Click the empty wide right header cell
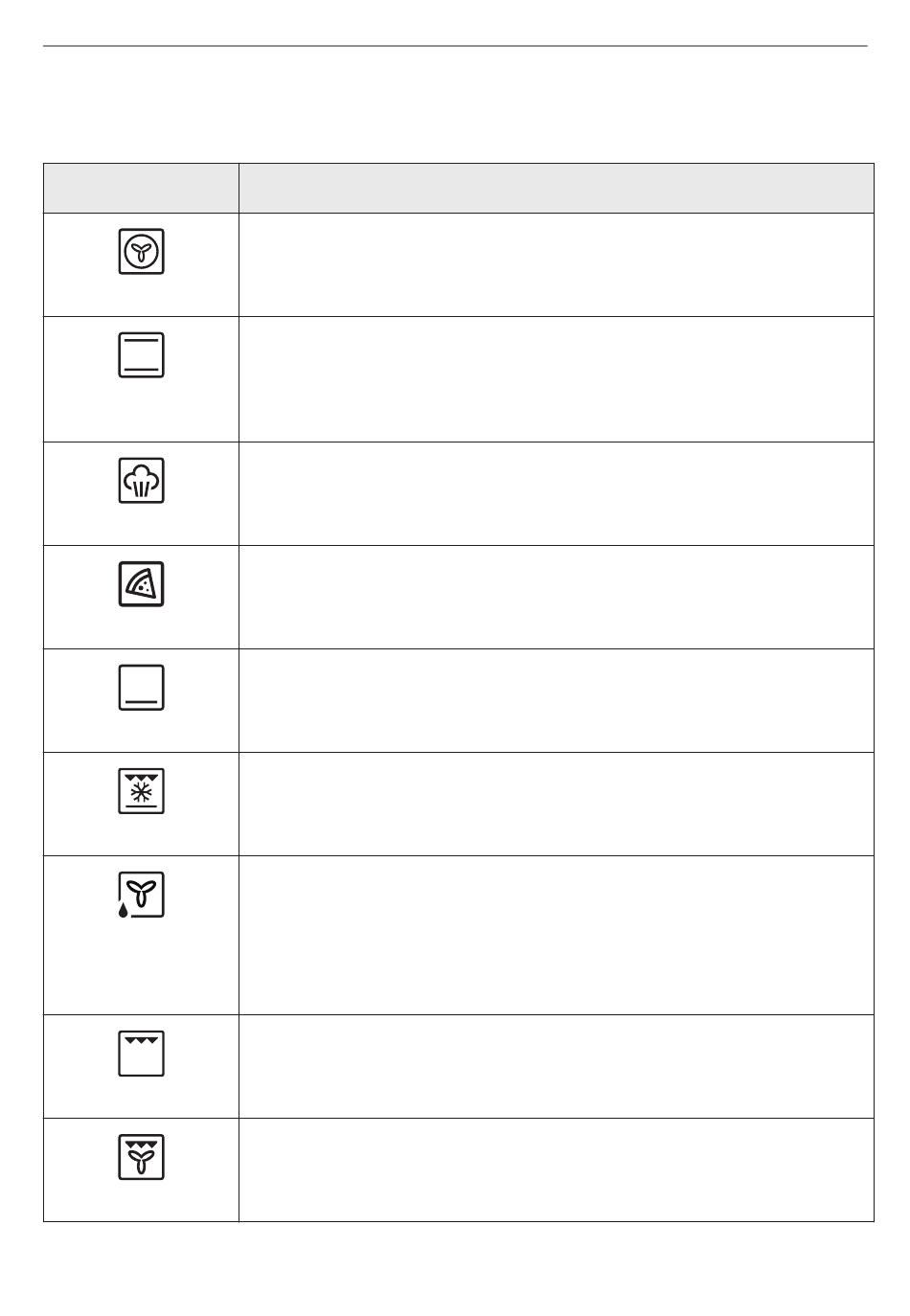This screenshot has width=910, height=1316. (x=557, y=188)
